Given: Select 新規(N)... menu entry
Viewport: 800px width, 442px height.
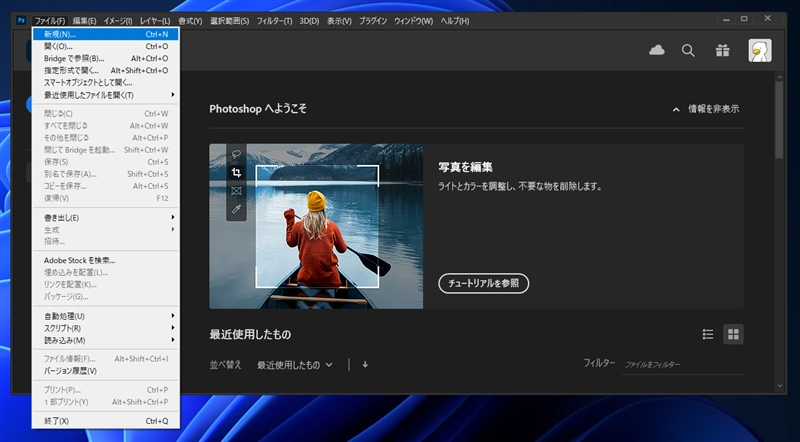Looking at the screenshot, I should click(106, 34).
